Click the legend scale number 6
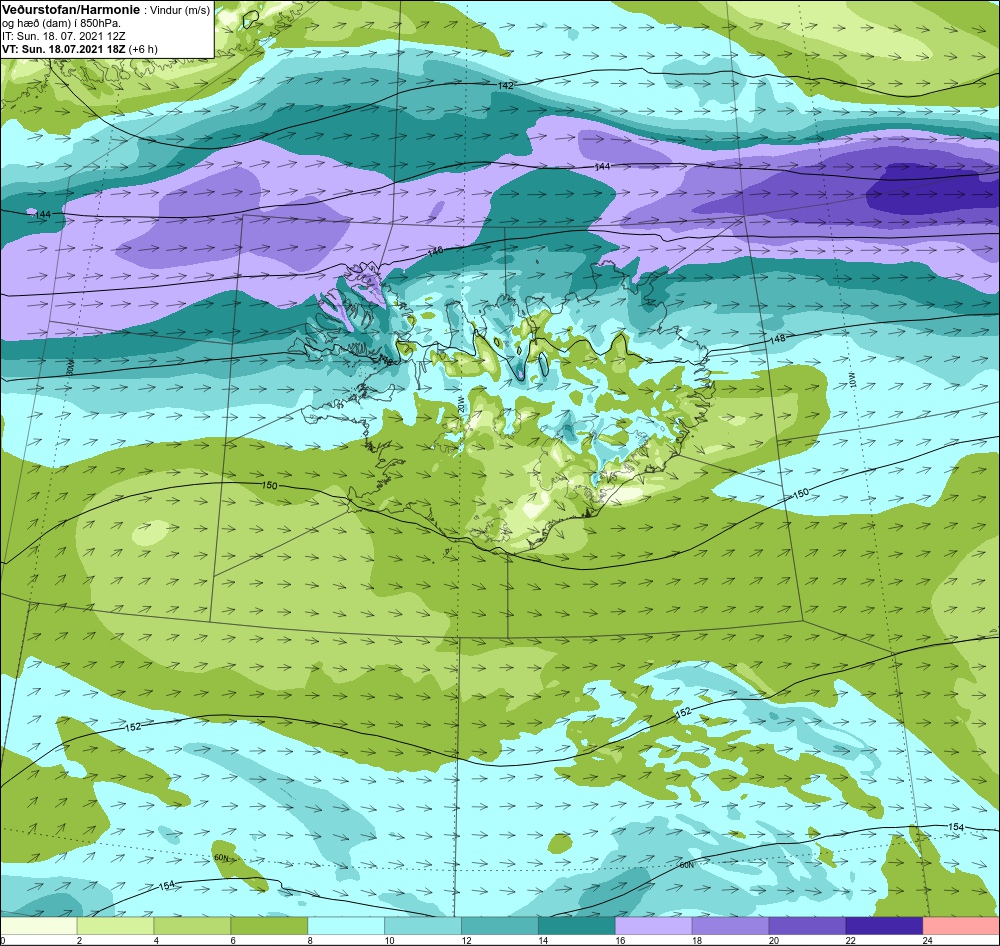Screen dimensions: 1000x946 tap(233, 940)
